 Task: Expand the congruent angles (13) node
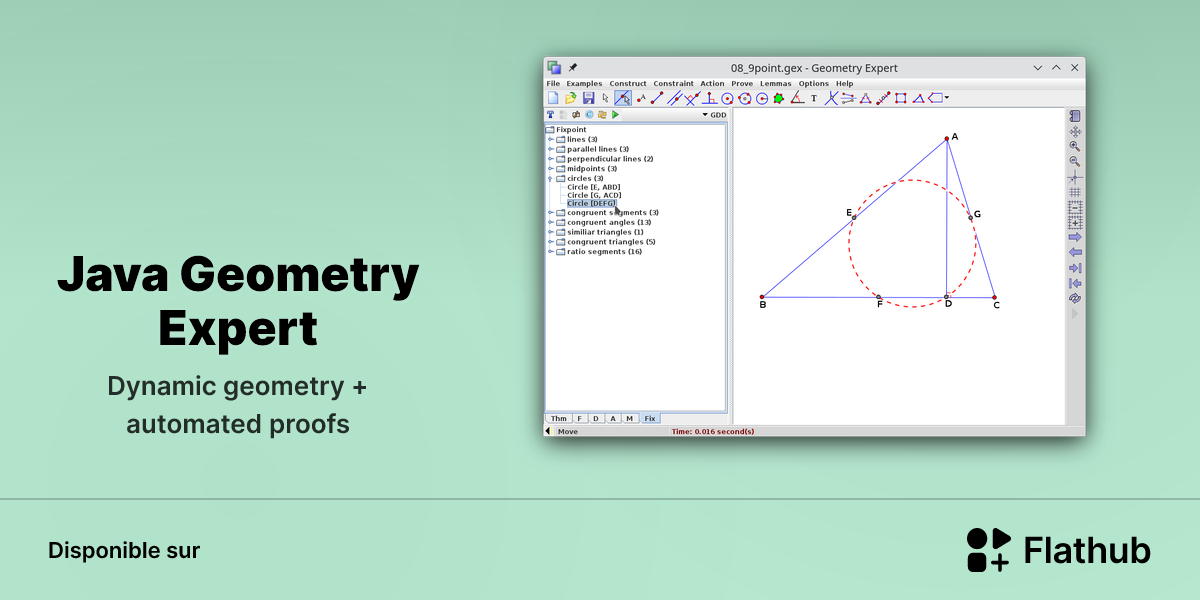pyautogui.click(x=550, y=222)
